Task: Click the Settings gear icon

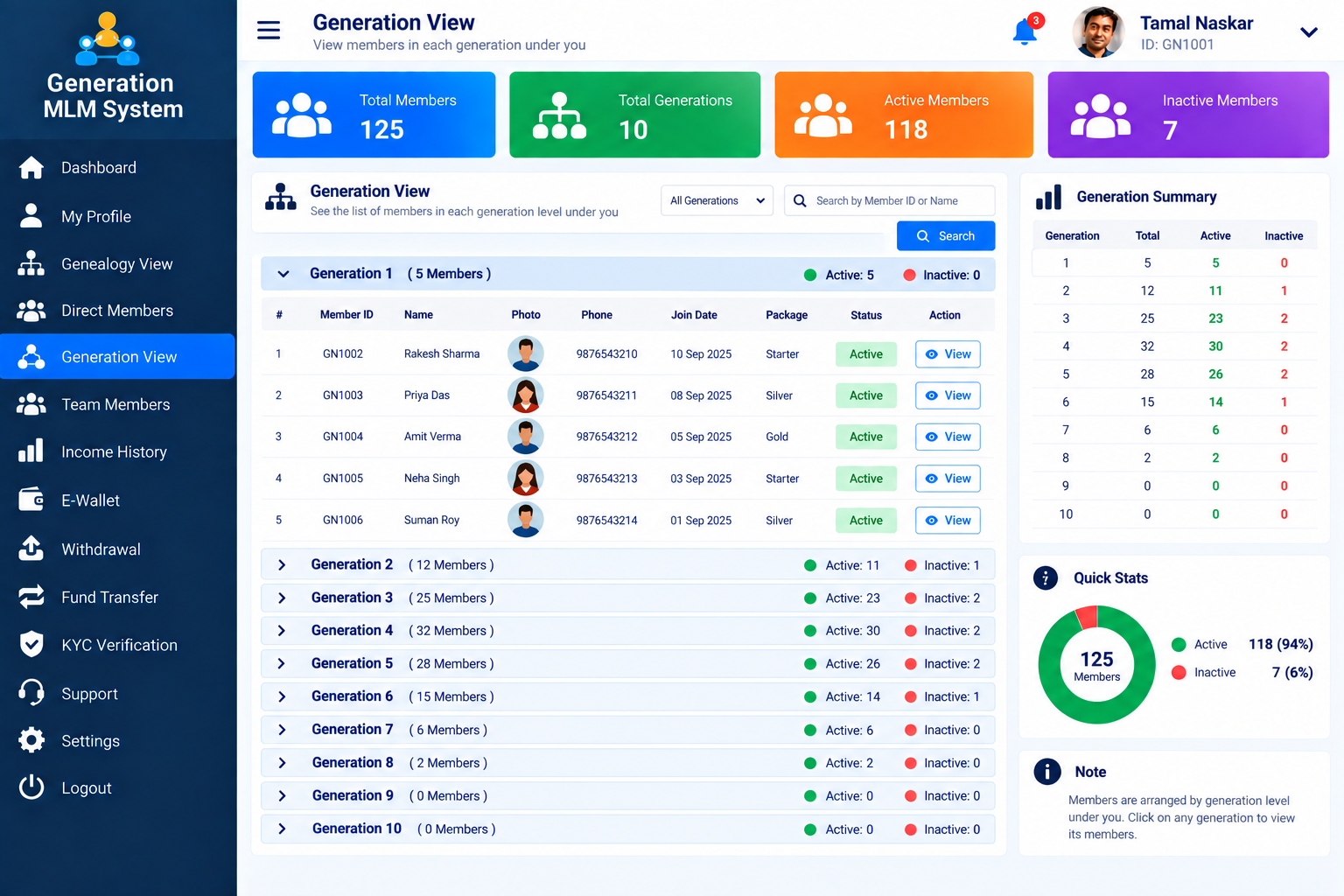Action: point(31,740)
